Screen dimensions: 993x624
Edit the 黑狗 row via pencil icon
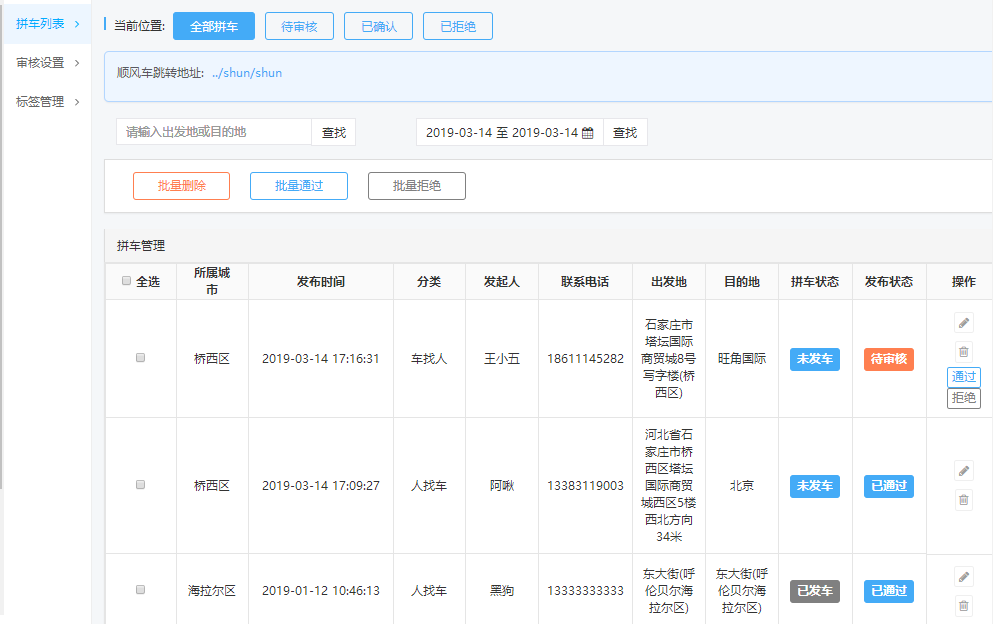click(x=963, y=576)
